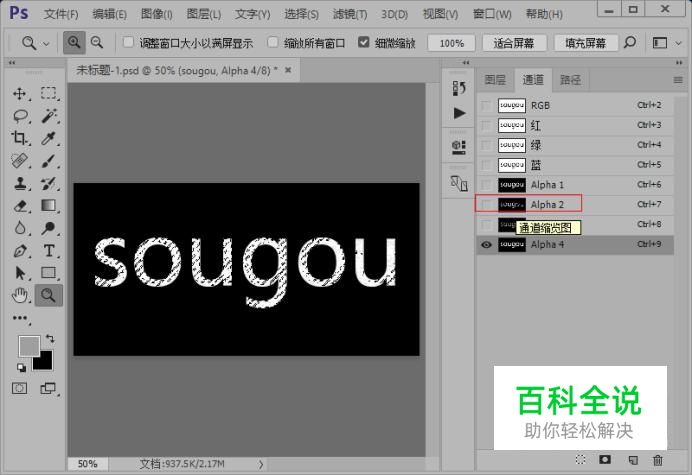
Task: Switch to the Paths tab
Action: 570,80
